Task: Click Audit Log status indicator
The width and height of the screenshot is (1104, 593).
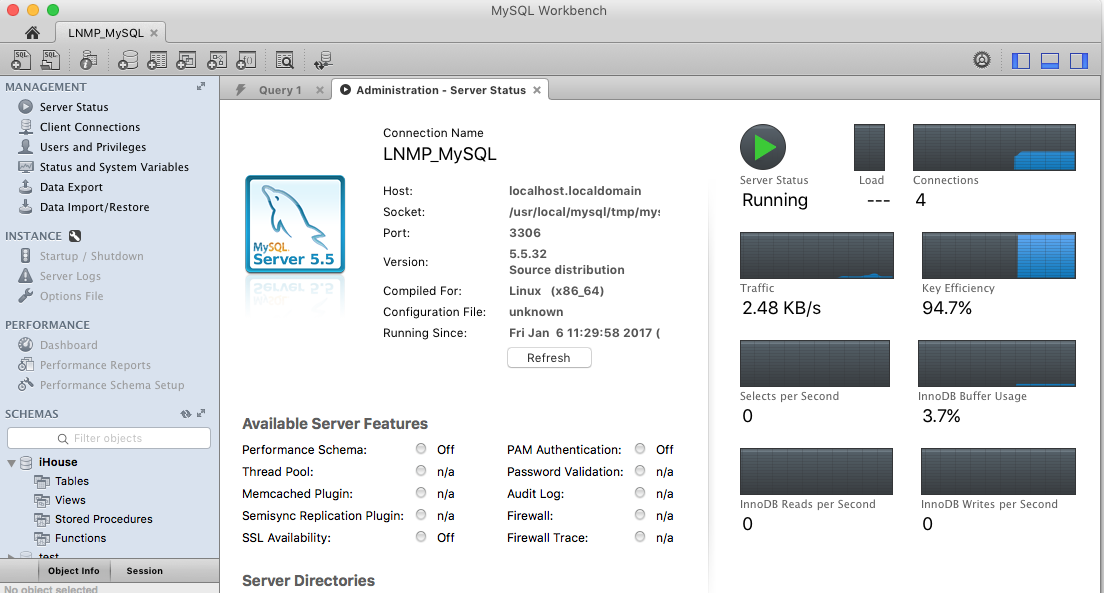Action: [x=639, y=492]
